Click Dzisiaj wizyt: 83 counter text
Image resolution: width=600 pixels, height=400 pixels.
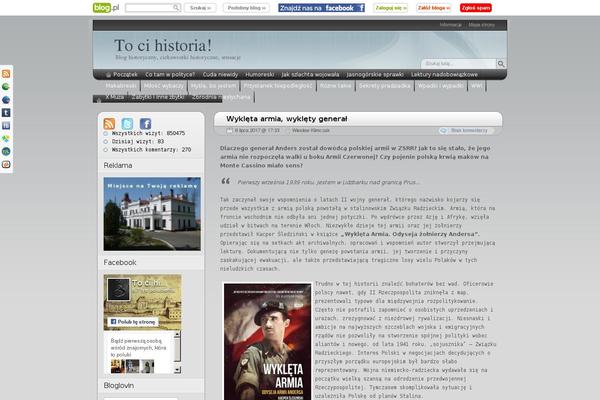[x=138, y=142]
